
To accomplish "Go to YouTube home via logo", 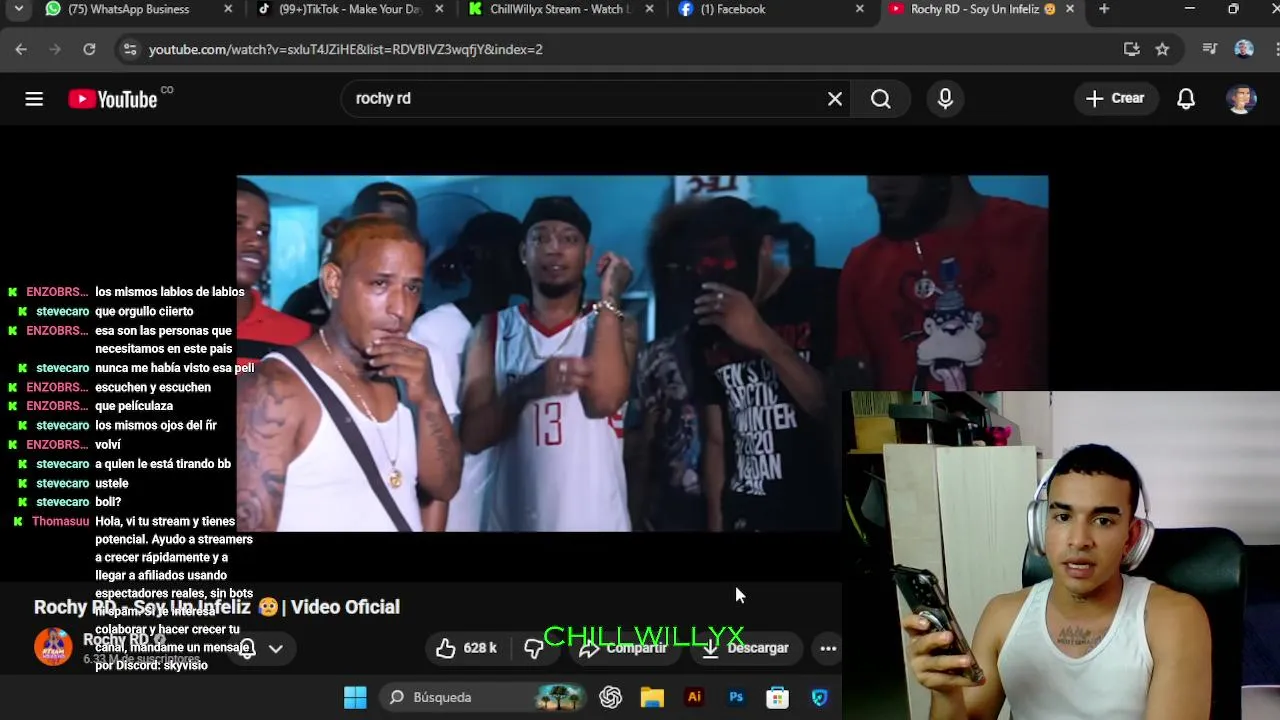I will [113, 99].
